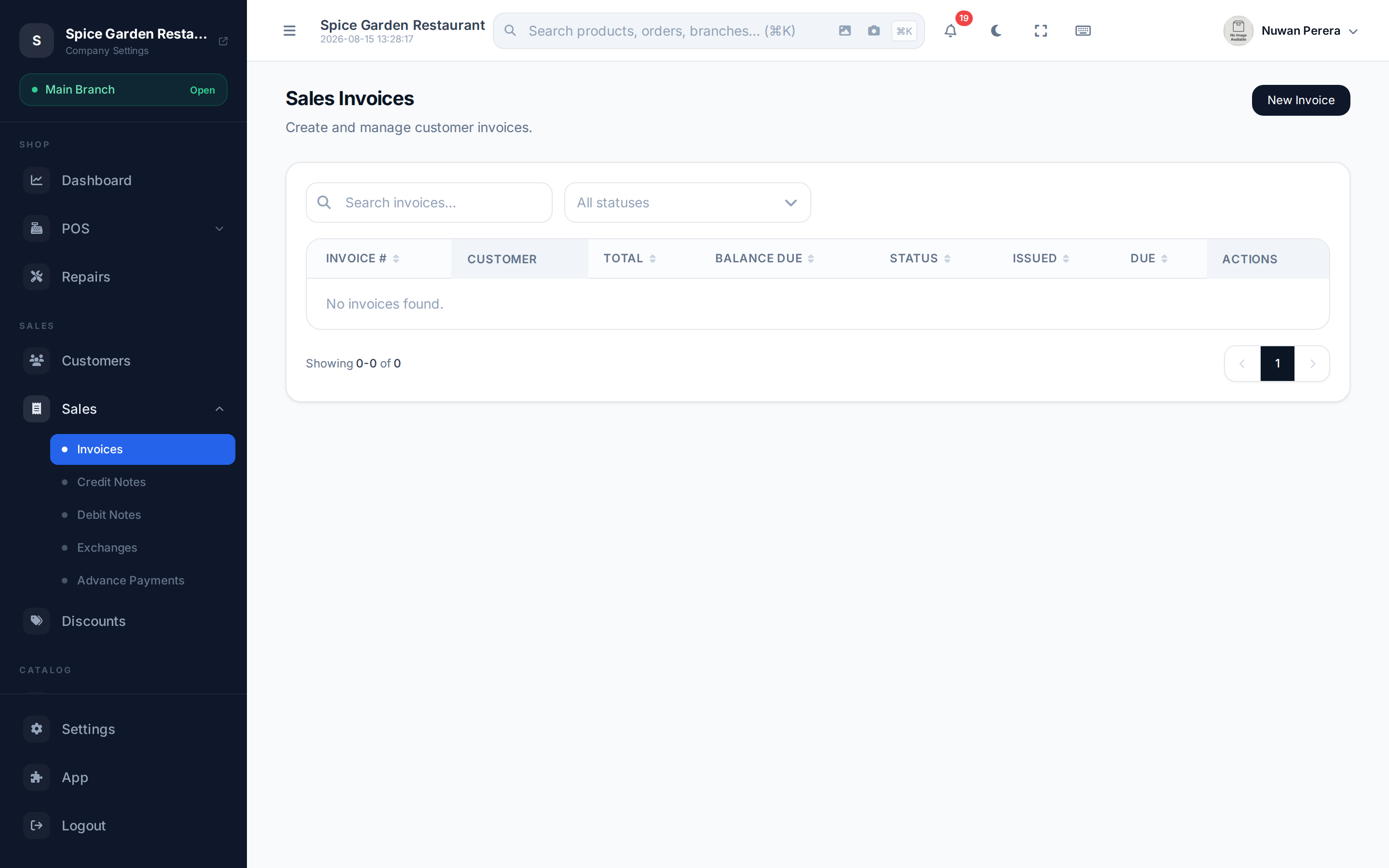This screenshot has width=1389, height=868.
Task: Open company settings external link icon
Action: click(223, 41)
